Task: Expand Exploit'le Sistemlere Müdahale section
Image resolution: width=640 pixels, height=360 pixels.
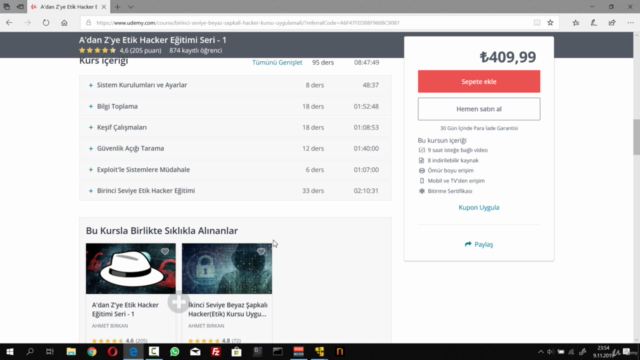Action: tap(236, 169)
